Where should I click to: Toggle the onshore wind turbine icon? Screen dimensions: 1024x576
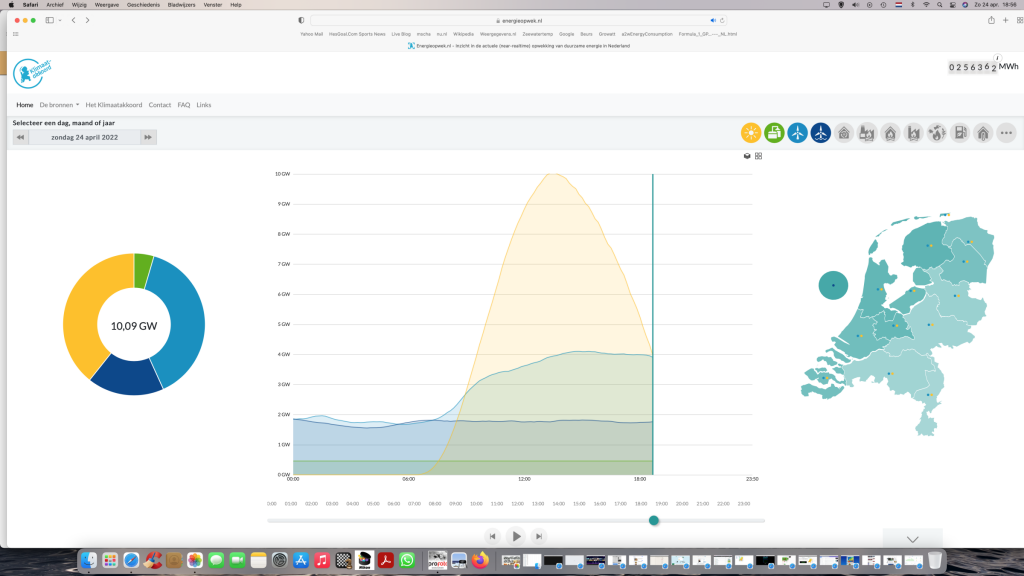[797, 133]
